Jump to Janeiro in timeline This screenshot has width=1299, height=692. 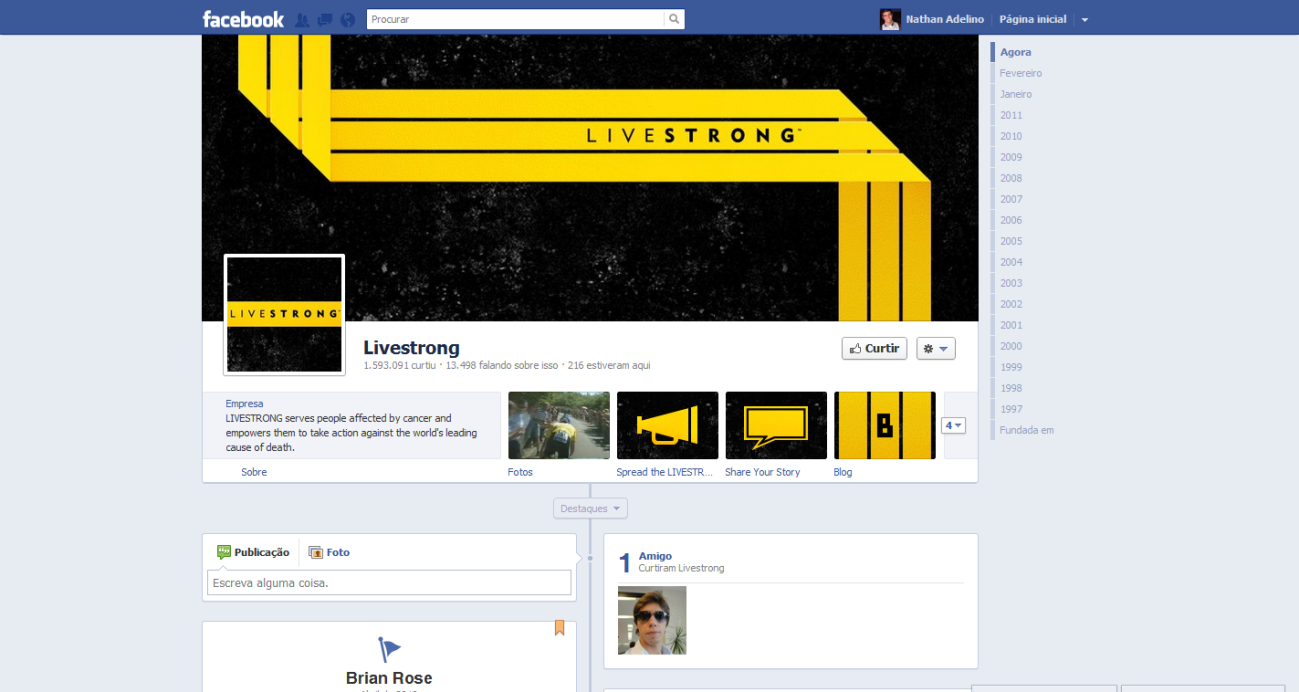(x=1015, y=94)
